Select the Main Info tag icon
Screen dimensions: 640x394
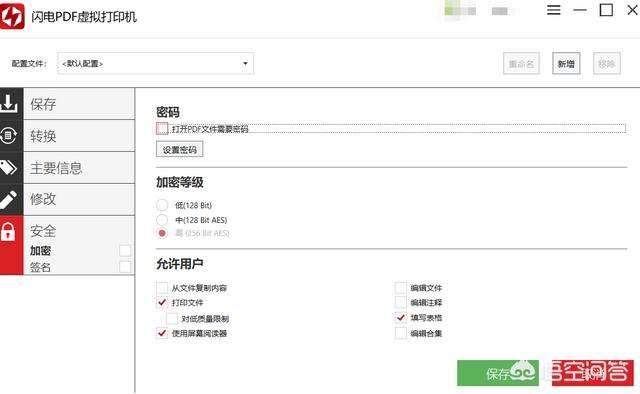pos(9,167)
